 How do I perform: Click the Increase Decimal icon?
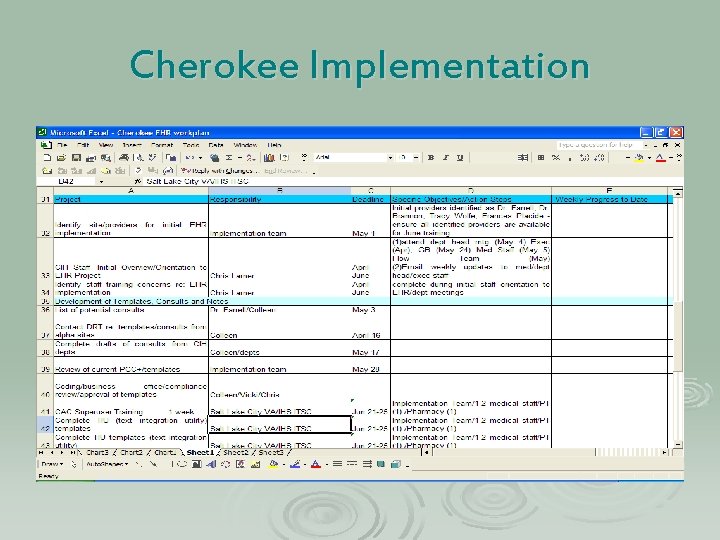(584, 158)
